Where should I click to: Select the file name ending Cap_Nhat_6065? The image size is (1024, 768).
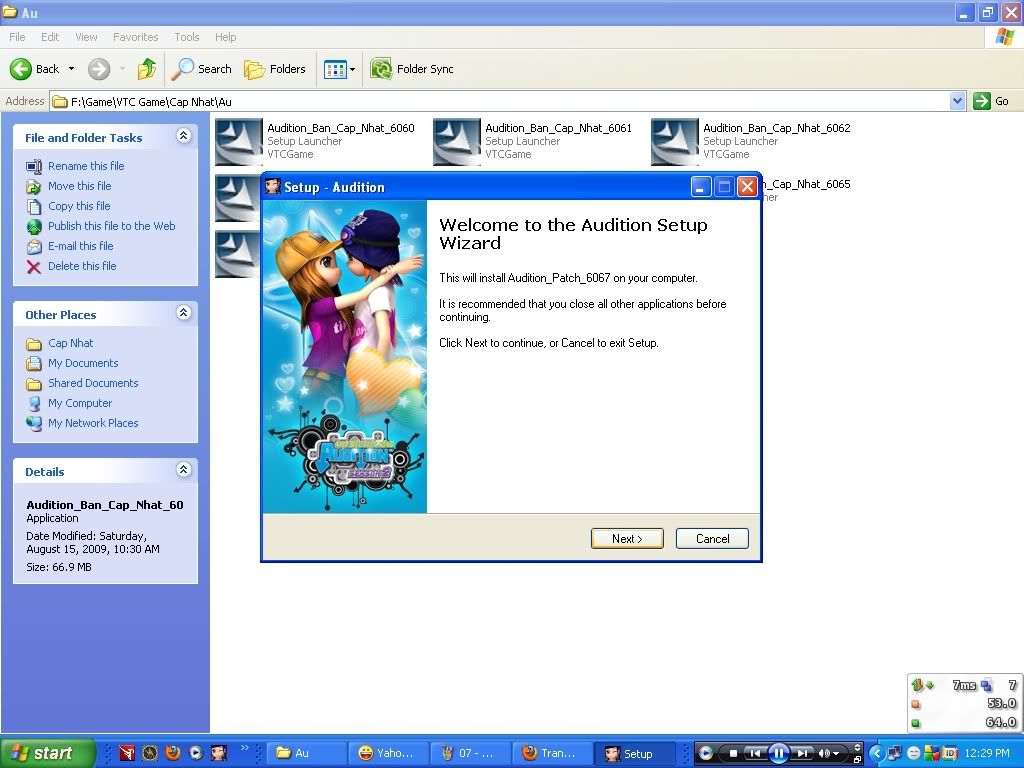pos(806,184)
